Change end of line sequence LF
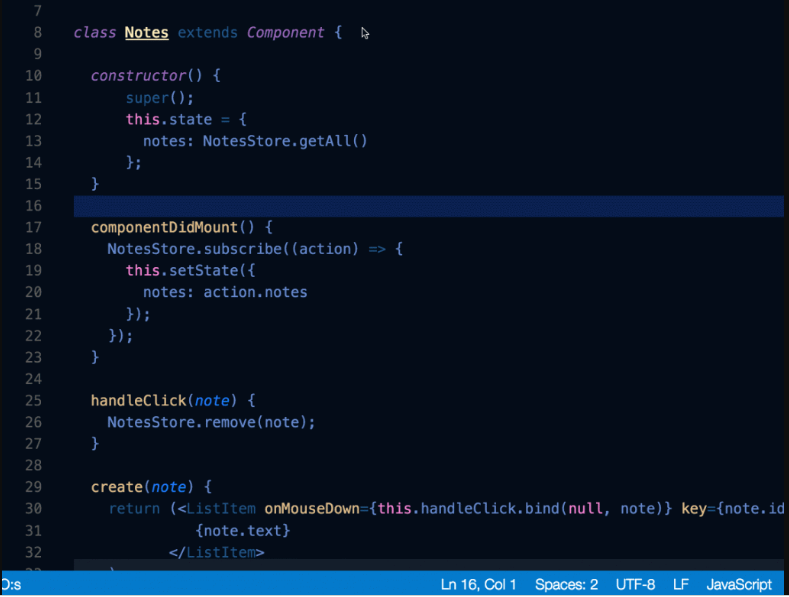 coord(680,584)
